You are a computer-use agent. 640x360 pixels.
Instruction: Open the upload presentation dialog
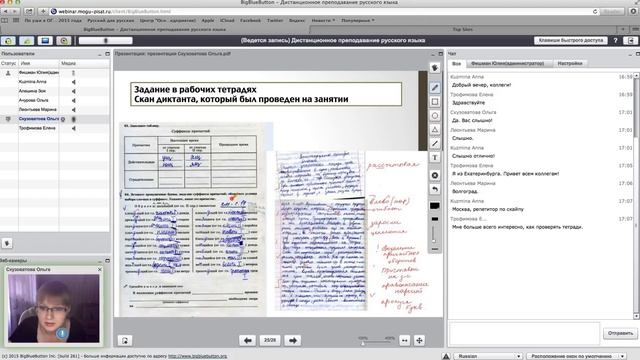(x=125, y=340)
